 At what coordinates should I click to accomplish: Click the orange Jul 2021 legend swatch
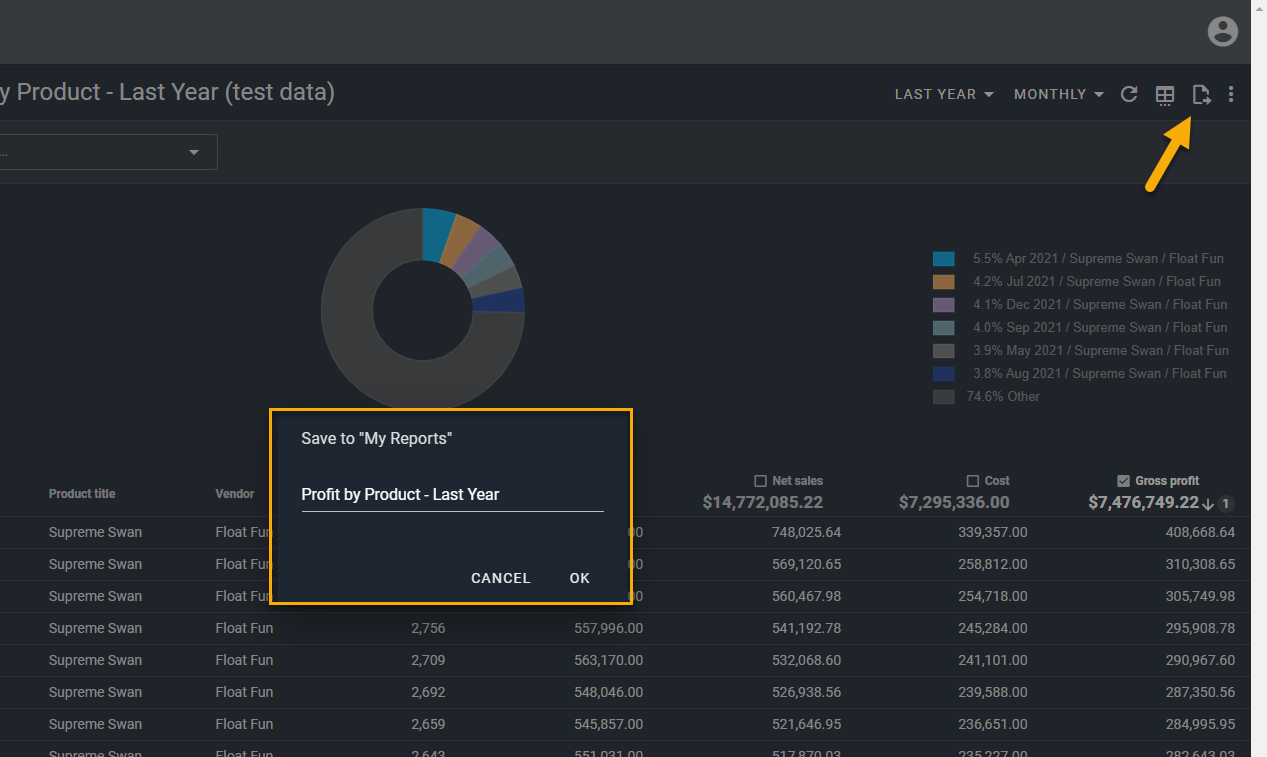943,282
